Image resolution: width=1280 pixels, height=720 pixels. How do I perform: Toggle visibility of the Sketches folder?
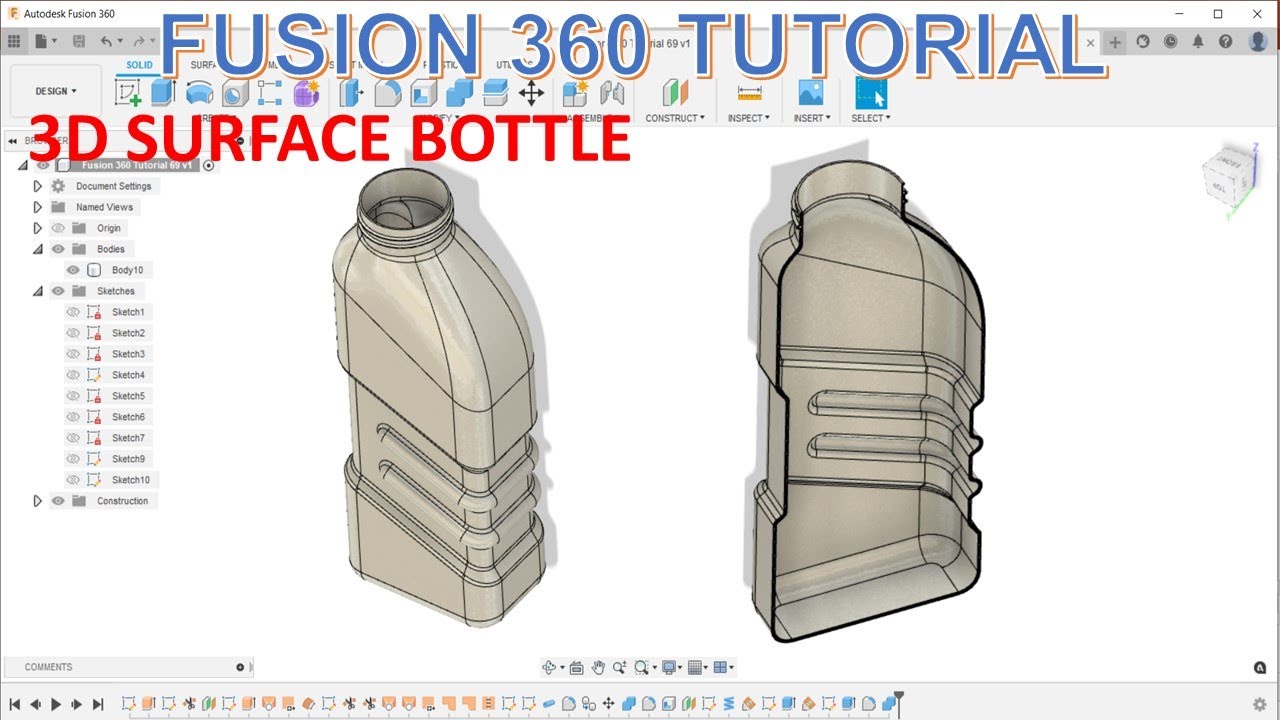click(58, 291)
